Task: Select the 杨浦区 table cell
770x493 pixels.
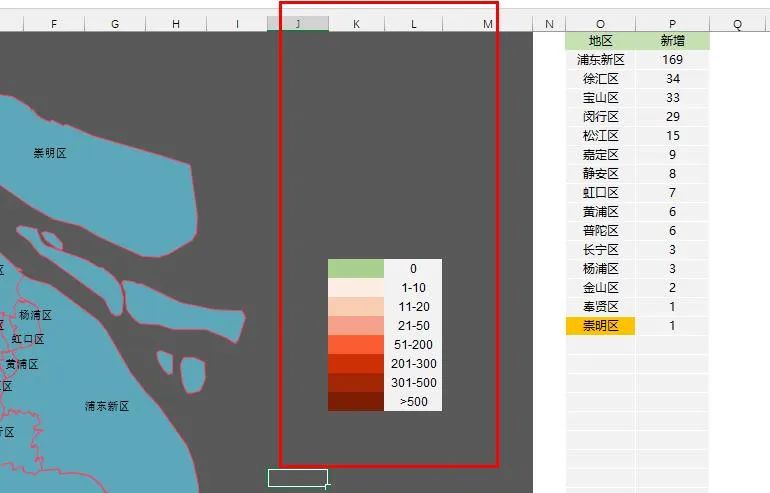Action: (600, 269)
